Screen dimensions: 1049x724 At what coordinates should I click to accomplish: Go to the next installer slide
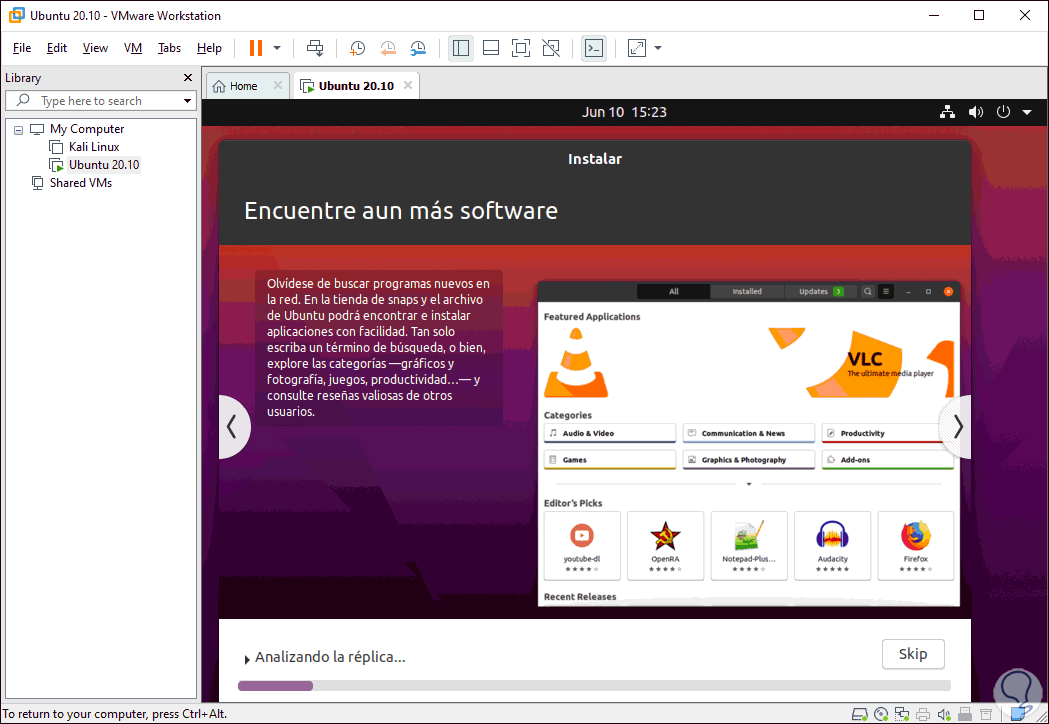coord(957,427)
